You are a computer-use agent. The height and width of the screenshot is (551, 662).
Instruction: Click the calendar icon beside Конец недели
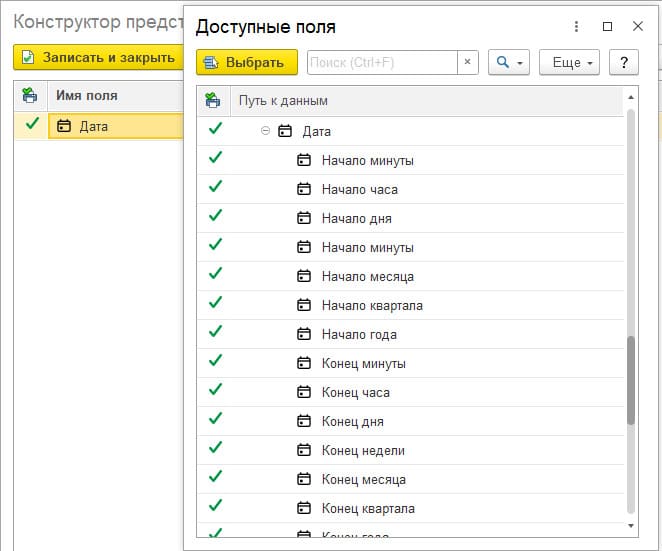(304, 451)
